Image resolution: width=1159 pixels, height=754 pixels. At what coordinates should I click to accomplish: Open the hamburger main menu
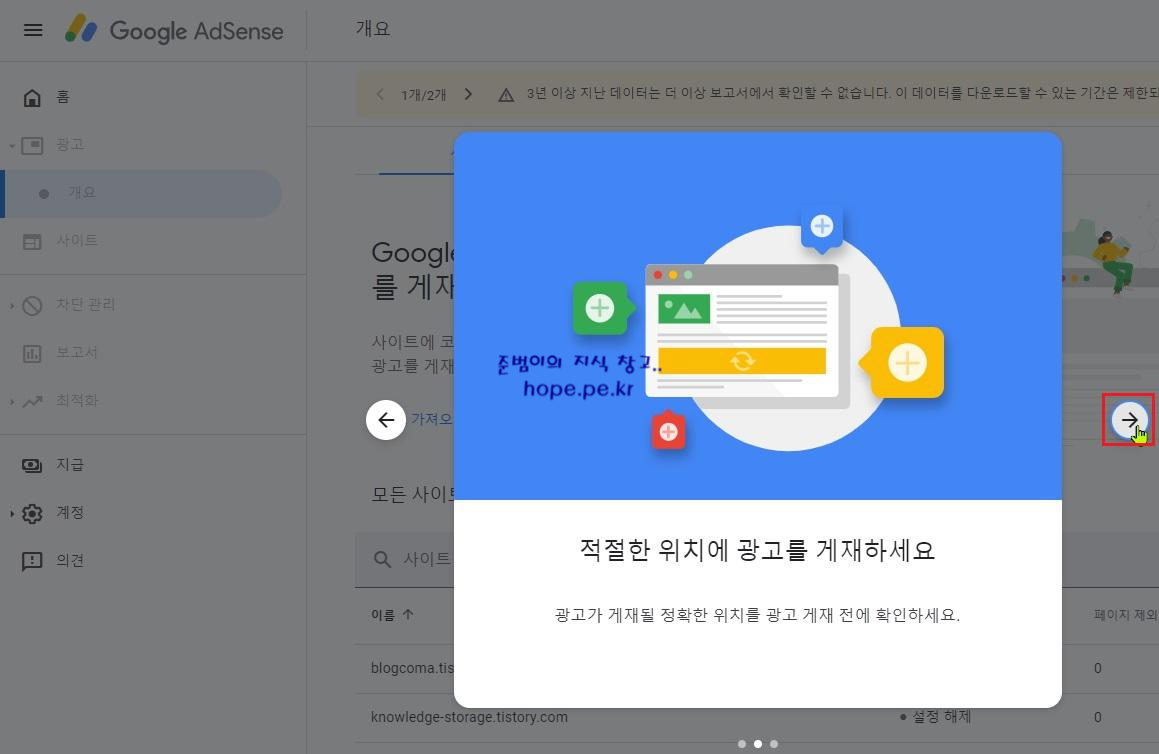click(x=33, y=30)
